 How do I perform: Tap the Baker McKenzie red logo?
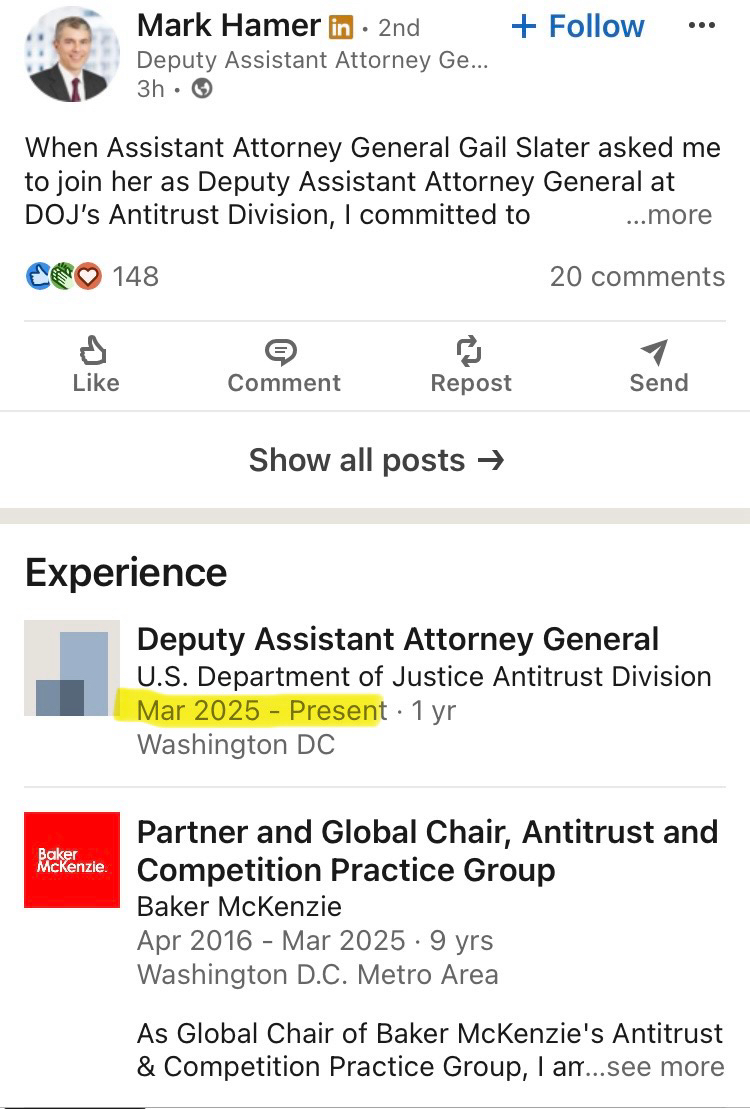click(72, 860)
